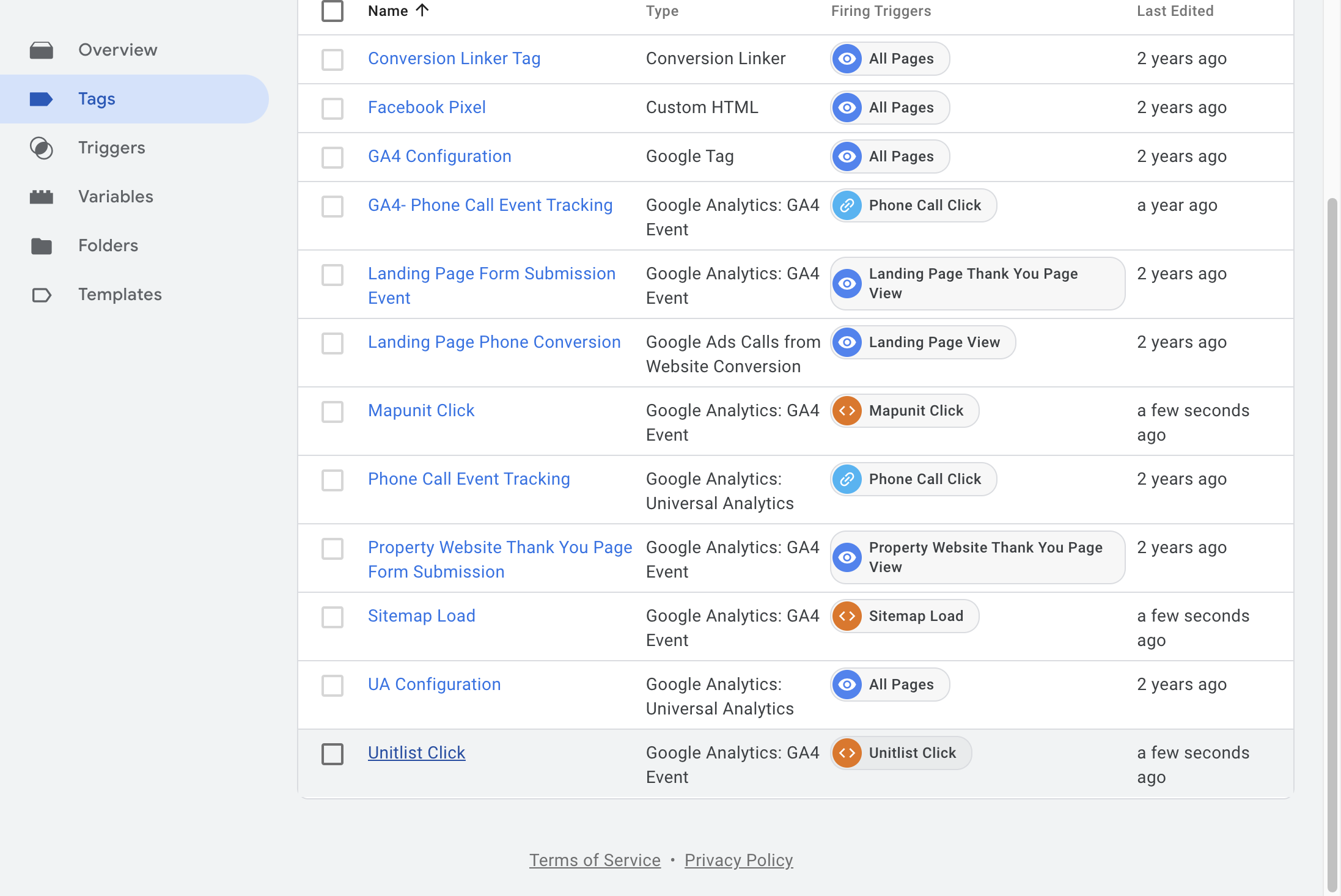1341x896 pixels.
Task: Open the Unitlist Click tag link
Action: click(417, 753)
